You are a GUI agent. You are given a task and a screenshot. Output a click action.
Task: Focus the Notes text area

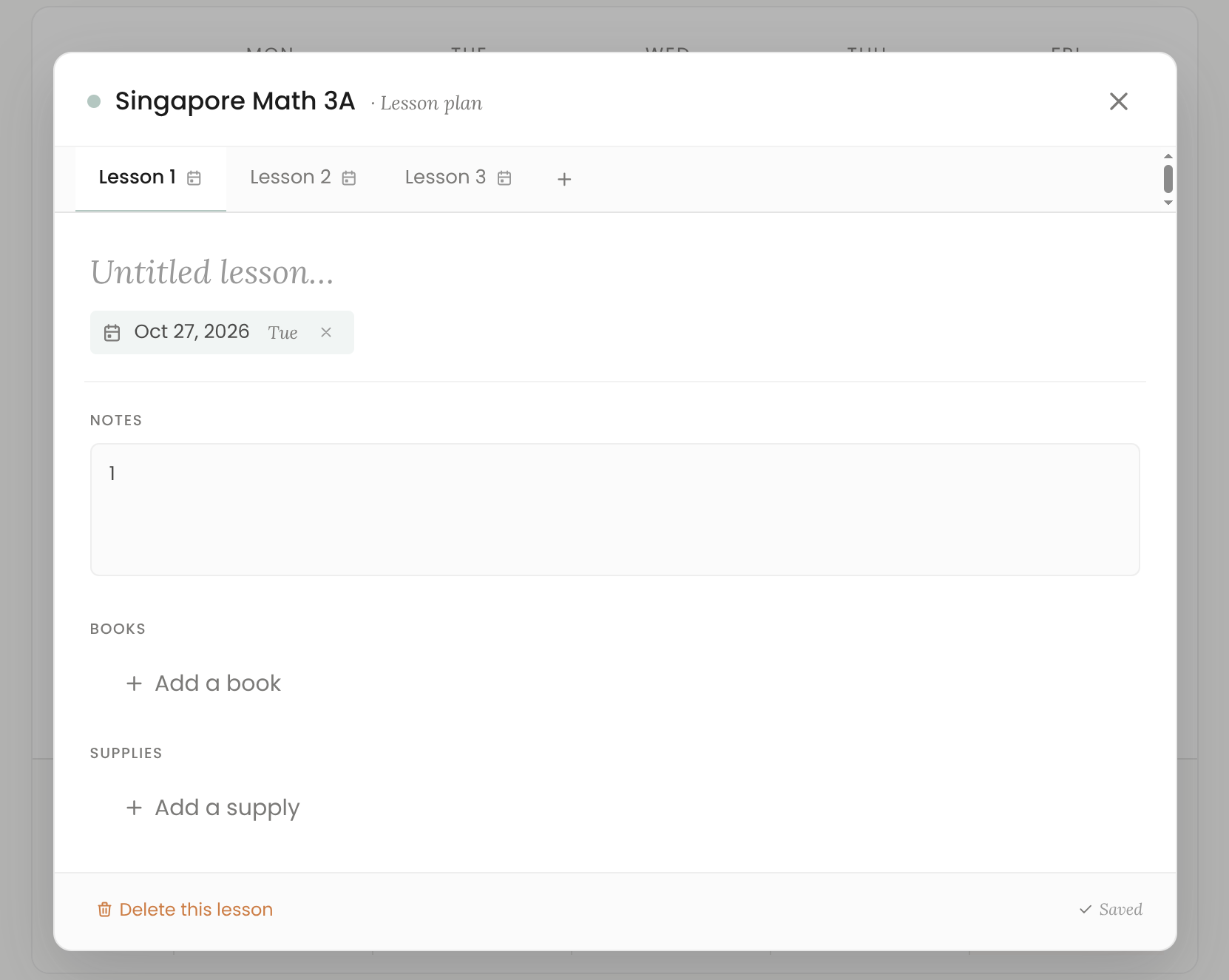(x=615, y=510)
